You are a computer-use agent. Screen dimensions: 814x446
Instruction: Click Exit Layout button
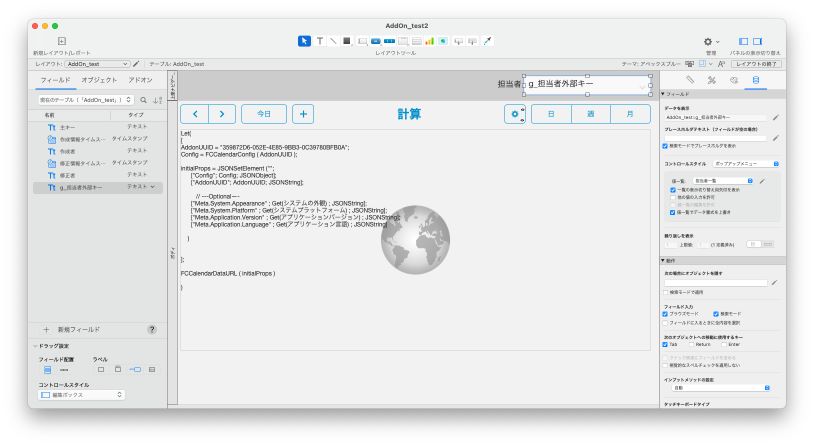756,63
